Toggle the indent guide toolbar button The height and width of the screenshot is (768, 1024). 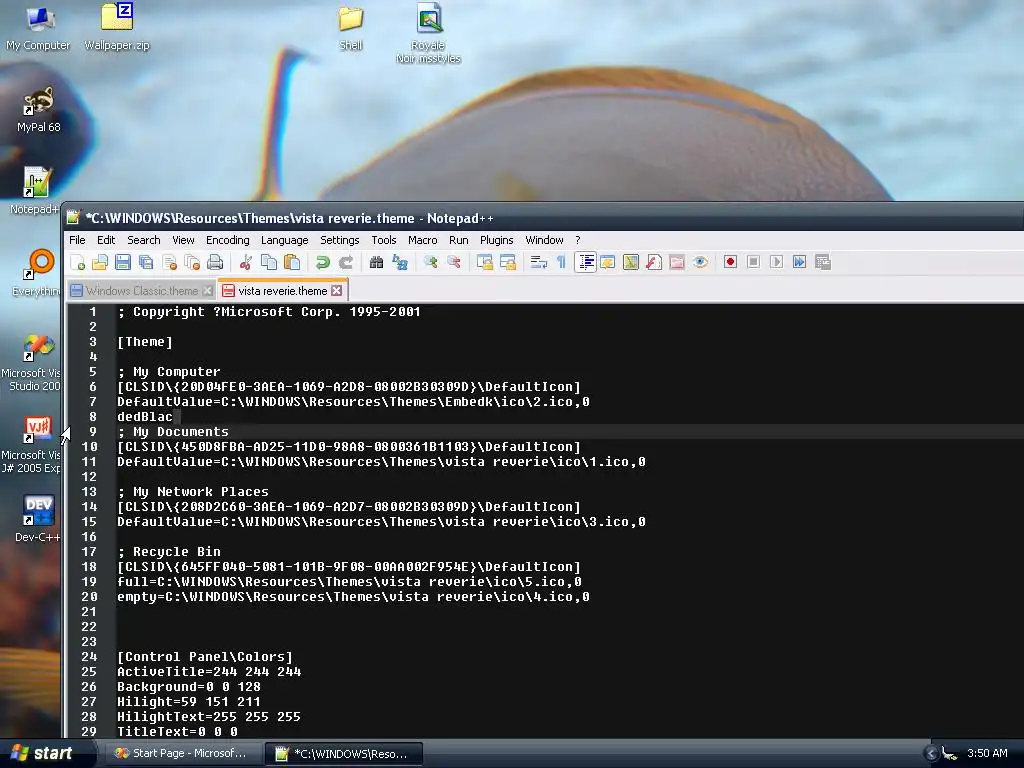585,263
